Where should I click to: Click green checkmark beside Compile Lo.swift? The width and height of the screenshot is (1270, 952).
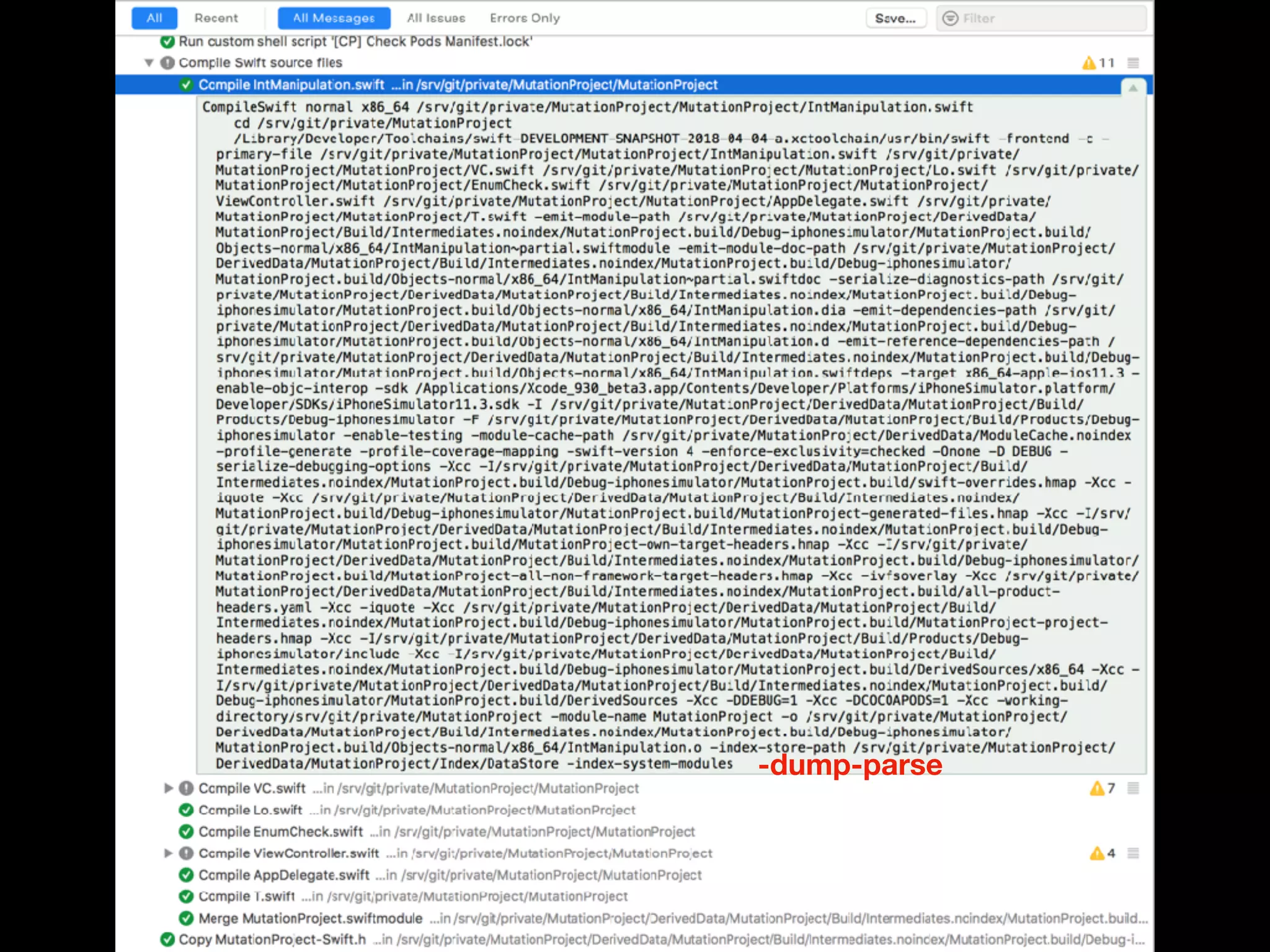tap(185, 810)
